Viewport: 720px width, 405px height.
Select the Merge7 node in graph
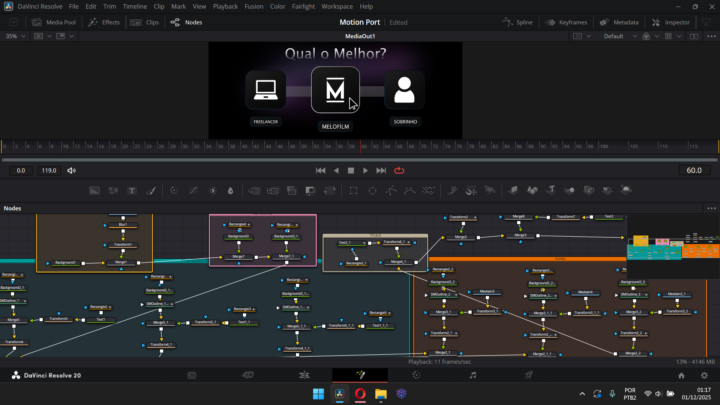(238, 257)
